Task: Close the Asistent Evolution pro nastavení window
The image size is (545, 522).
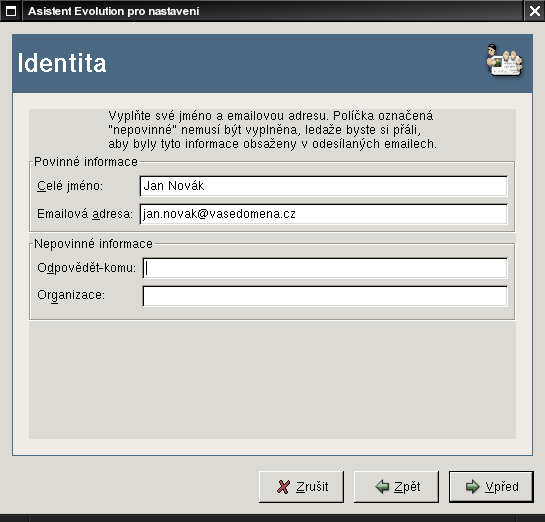Action: pyautogui.click(x=535, y=11)
